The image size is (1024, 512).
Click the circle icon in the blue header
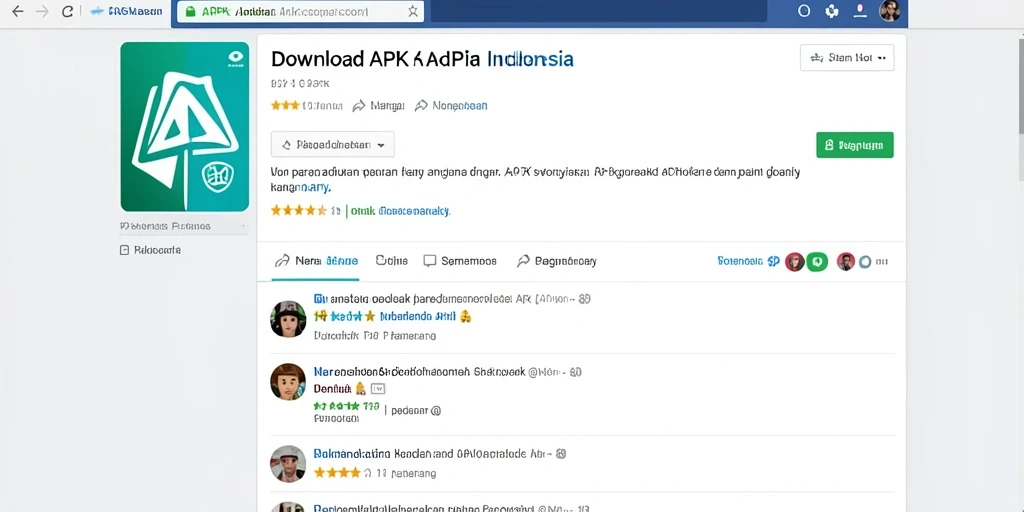click(804, 11)
